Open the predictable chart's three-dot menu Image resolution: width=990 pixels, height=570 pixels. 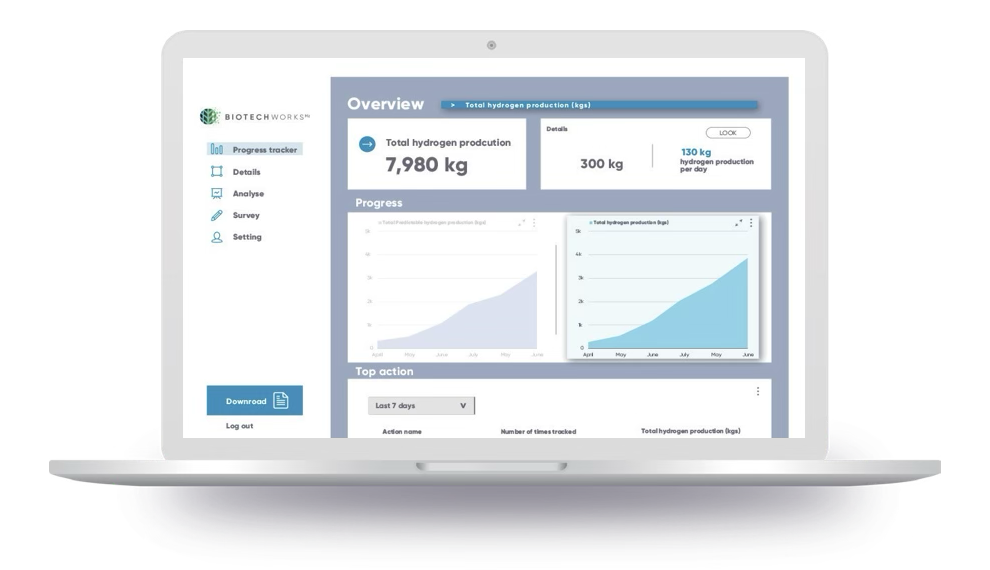click(x=534, y=223)
